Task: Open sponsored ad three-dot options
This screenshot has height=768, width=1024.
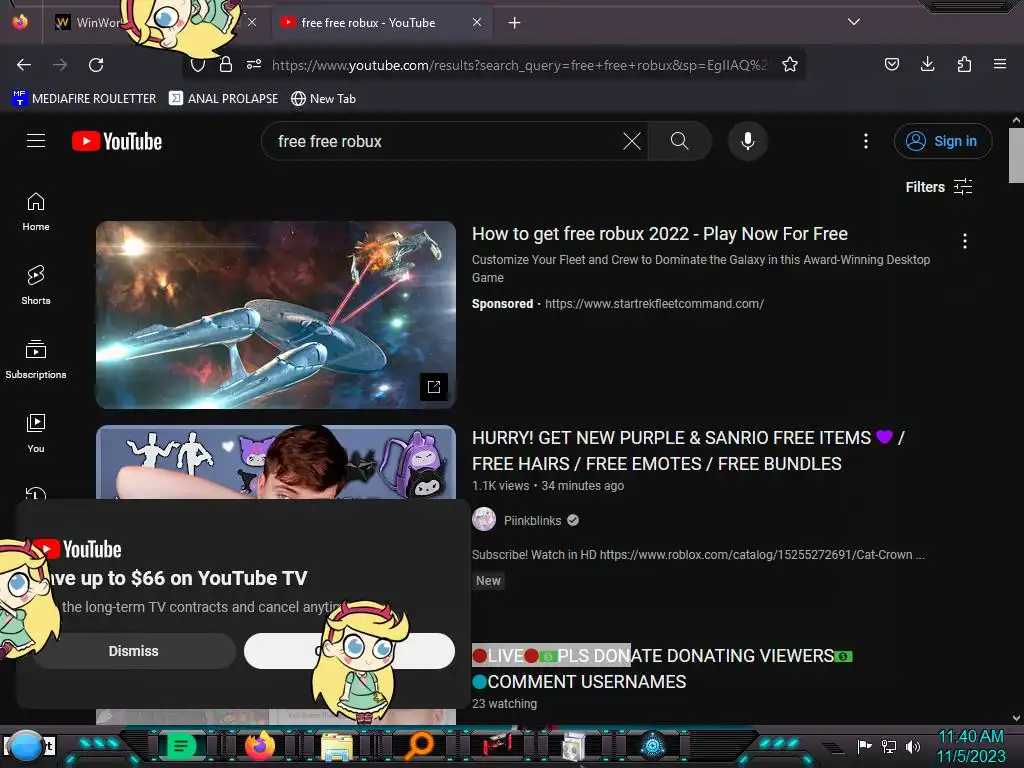Action: tap(965, 241)
